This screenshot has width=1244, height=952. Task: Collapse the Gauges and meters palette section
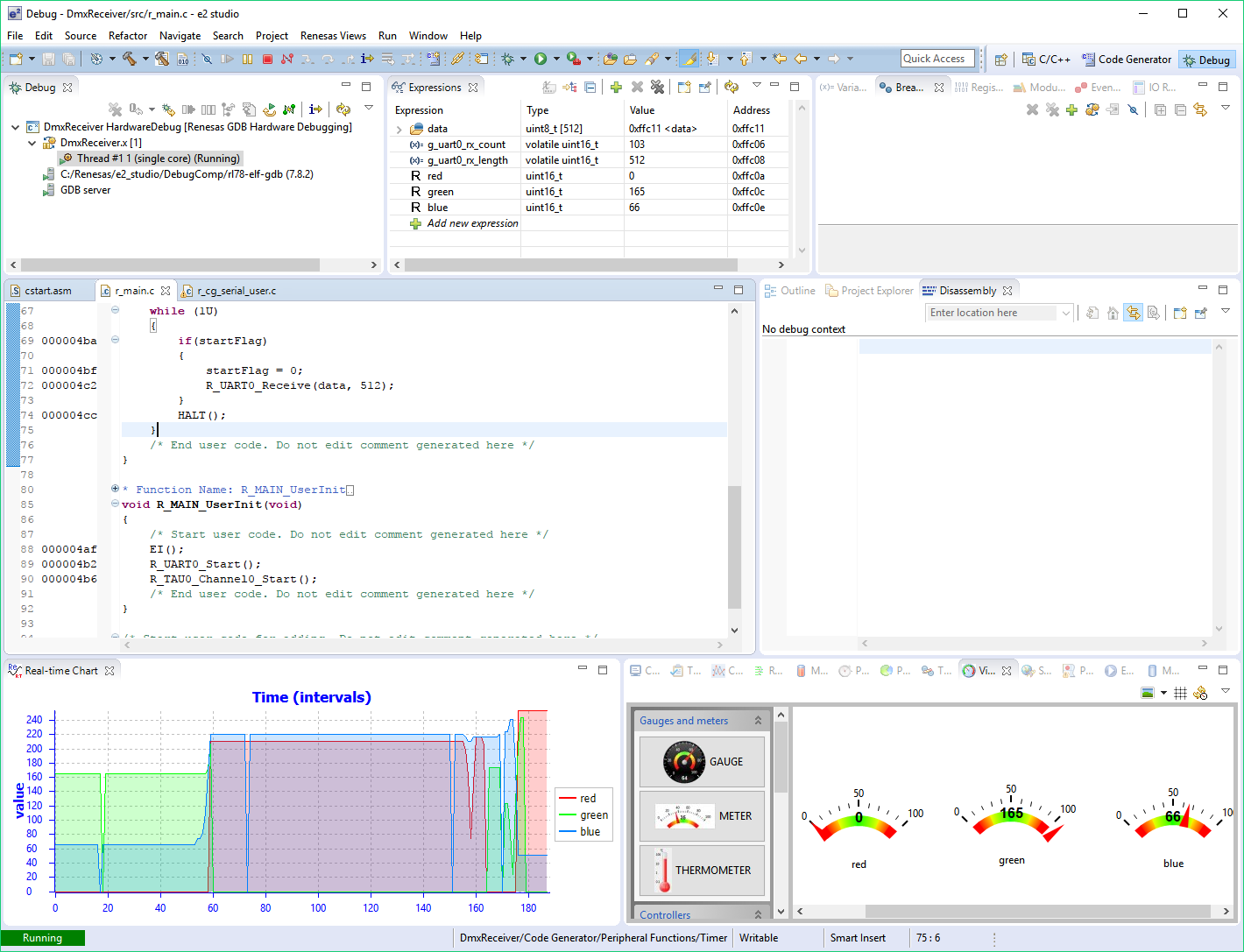[758, 721]
